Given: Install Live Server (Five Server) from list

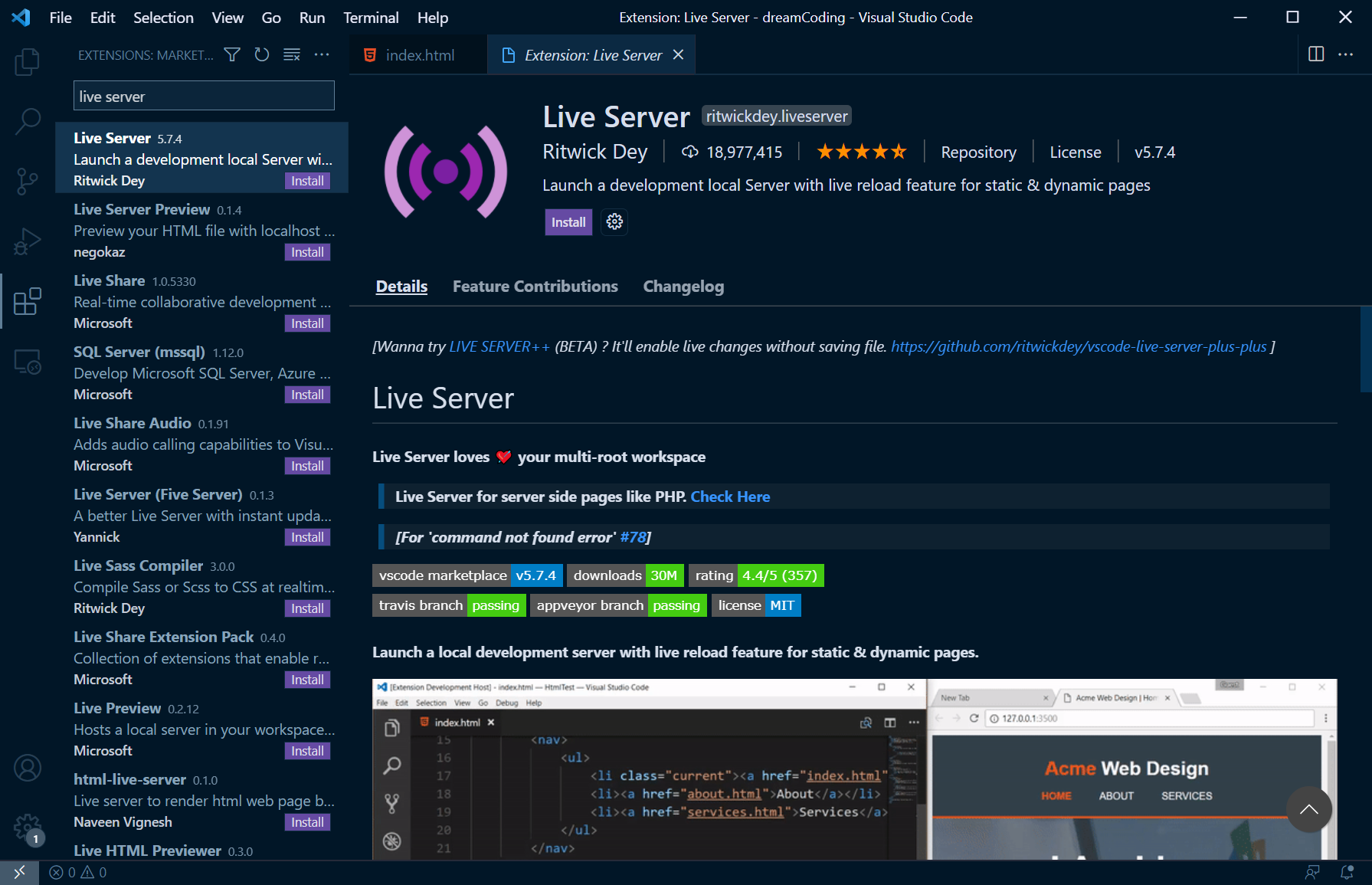Looking at the screenshot, I should [307, 537].
